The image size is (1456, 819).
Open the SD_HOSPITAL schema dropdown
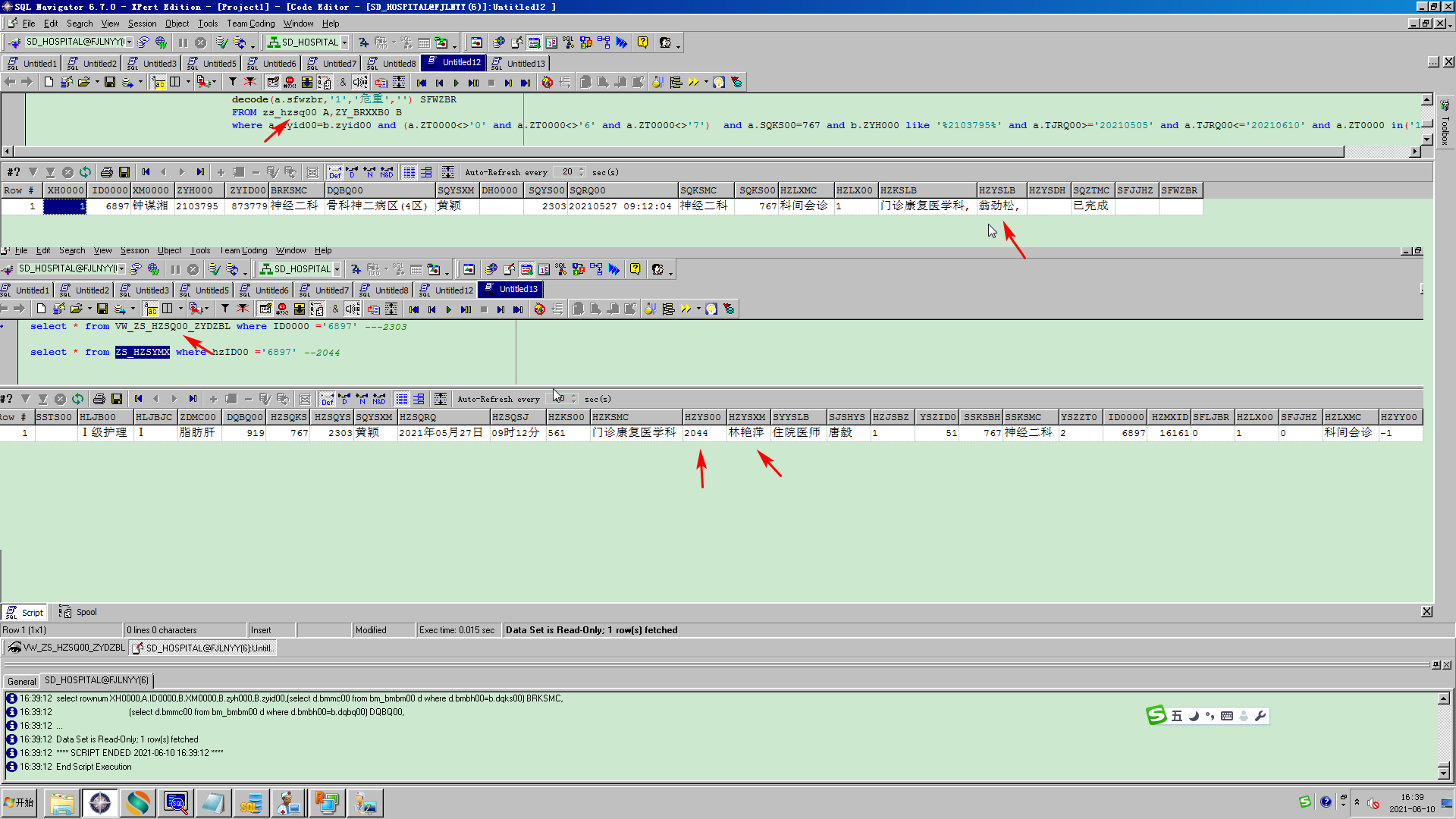(344, 42)
